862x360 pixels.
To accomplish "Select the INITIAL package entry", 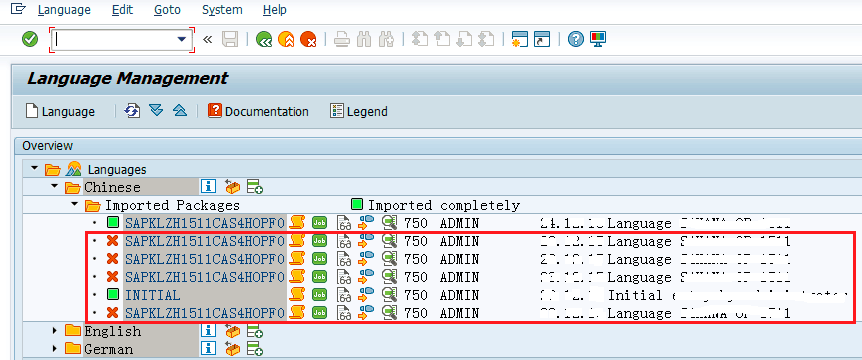I will (x=152, y=296).
